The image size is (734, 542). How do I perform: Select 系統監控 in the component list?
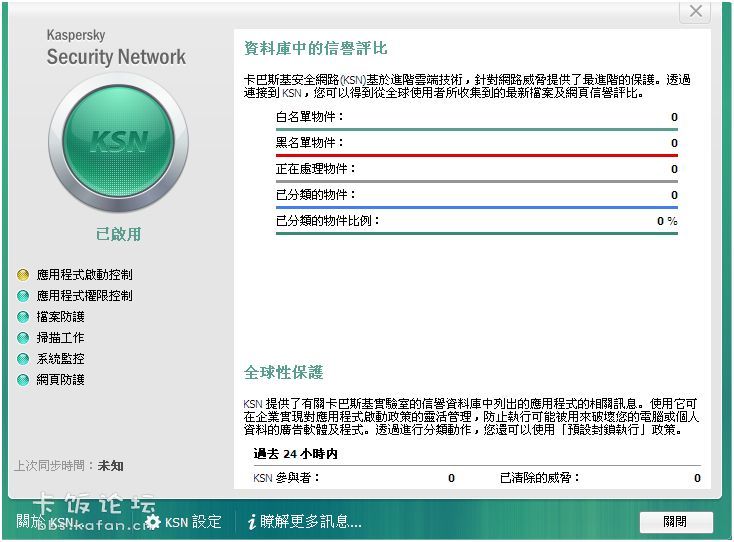60,359
